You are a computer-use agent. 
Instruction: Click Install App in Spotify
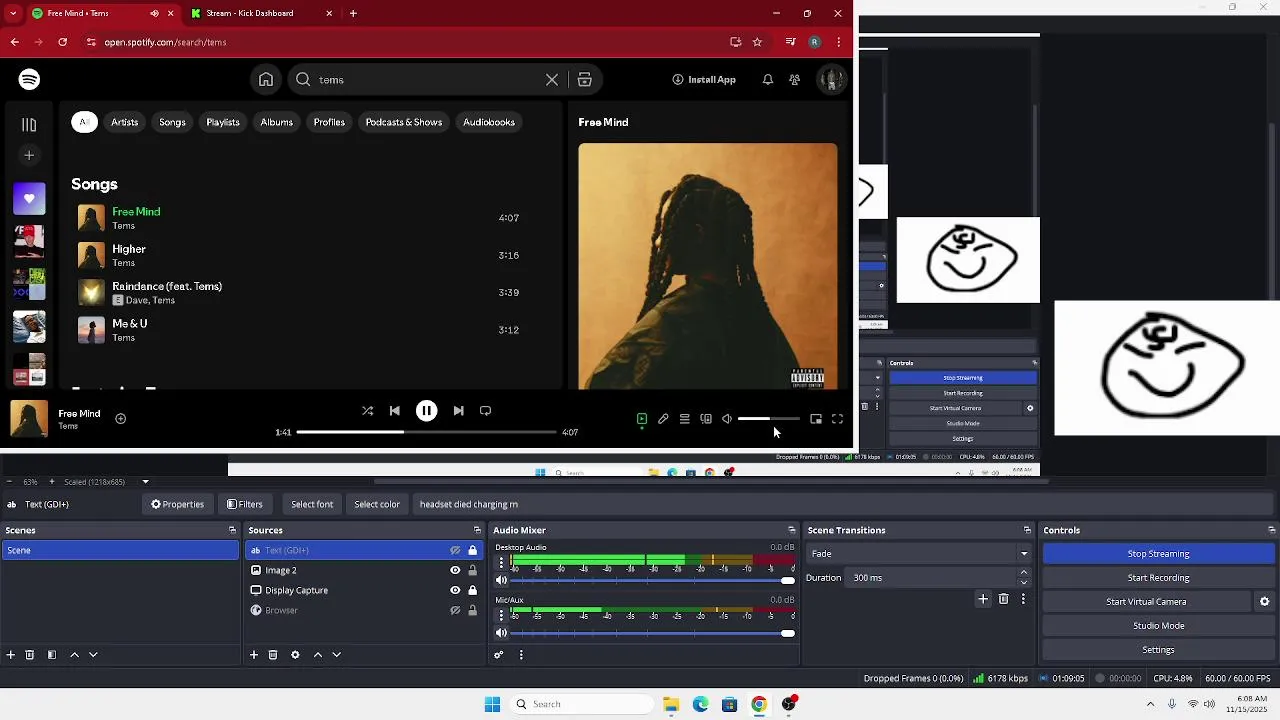[x=704, y=80]
